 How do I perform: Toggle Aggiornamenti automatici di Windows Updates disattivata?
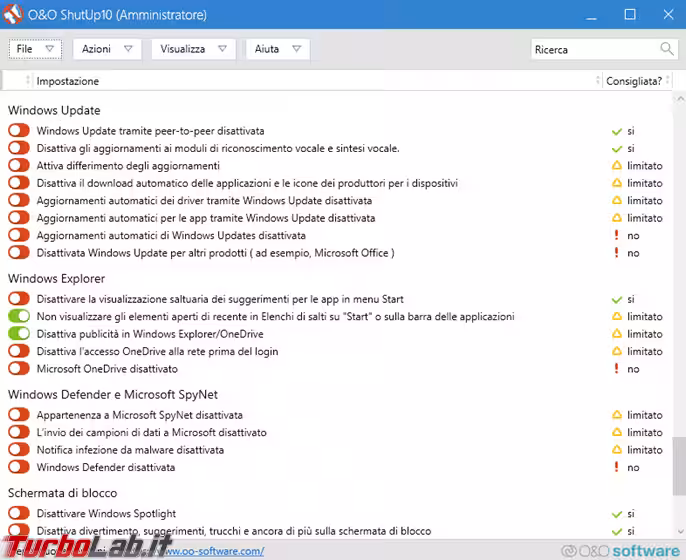tap(19, 235)
